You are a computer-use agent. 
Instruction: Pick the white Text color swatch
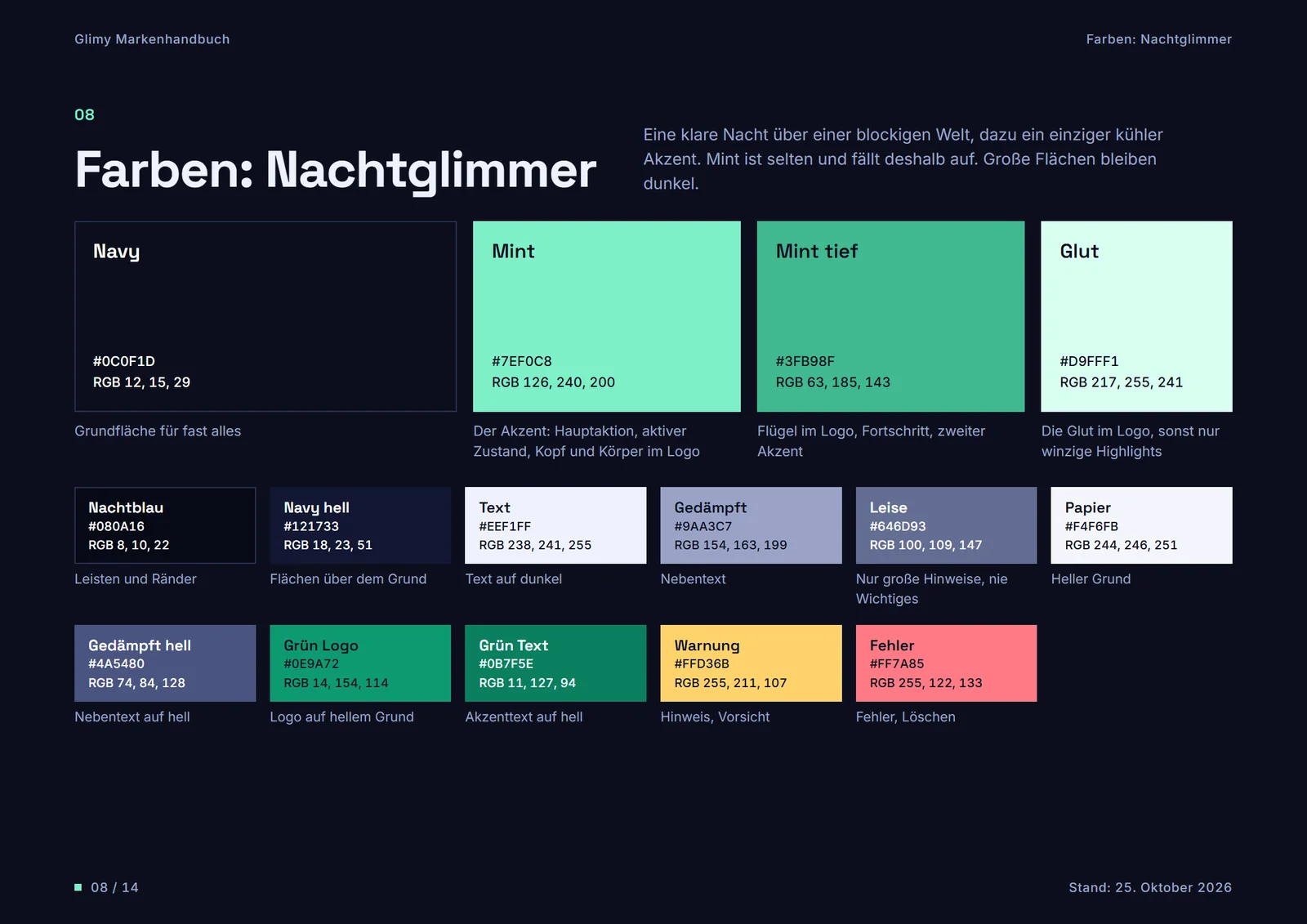click(555, 525)
